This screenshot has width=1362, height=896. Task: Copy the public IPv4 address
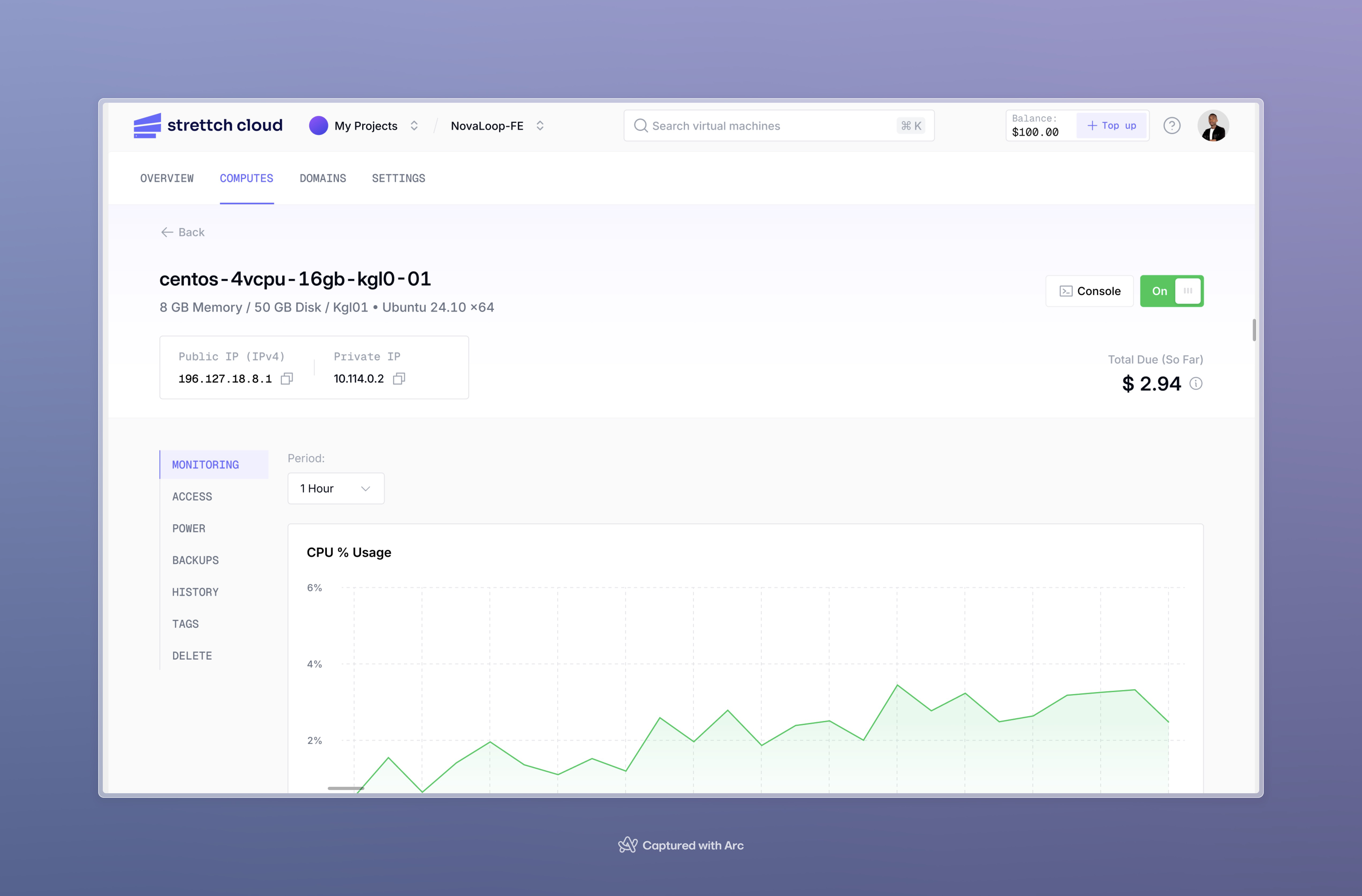(x=287, y=379)
